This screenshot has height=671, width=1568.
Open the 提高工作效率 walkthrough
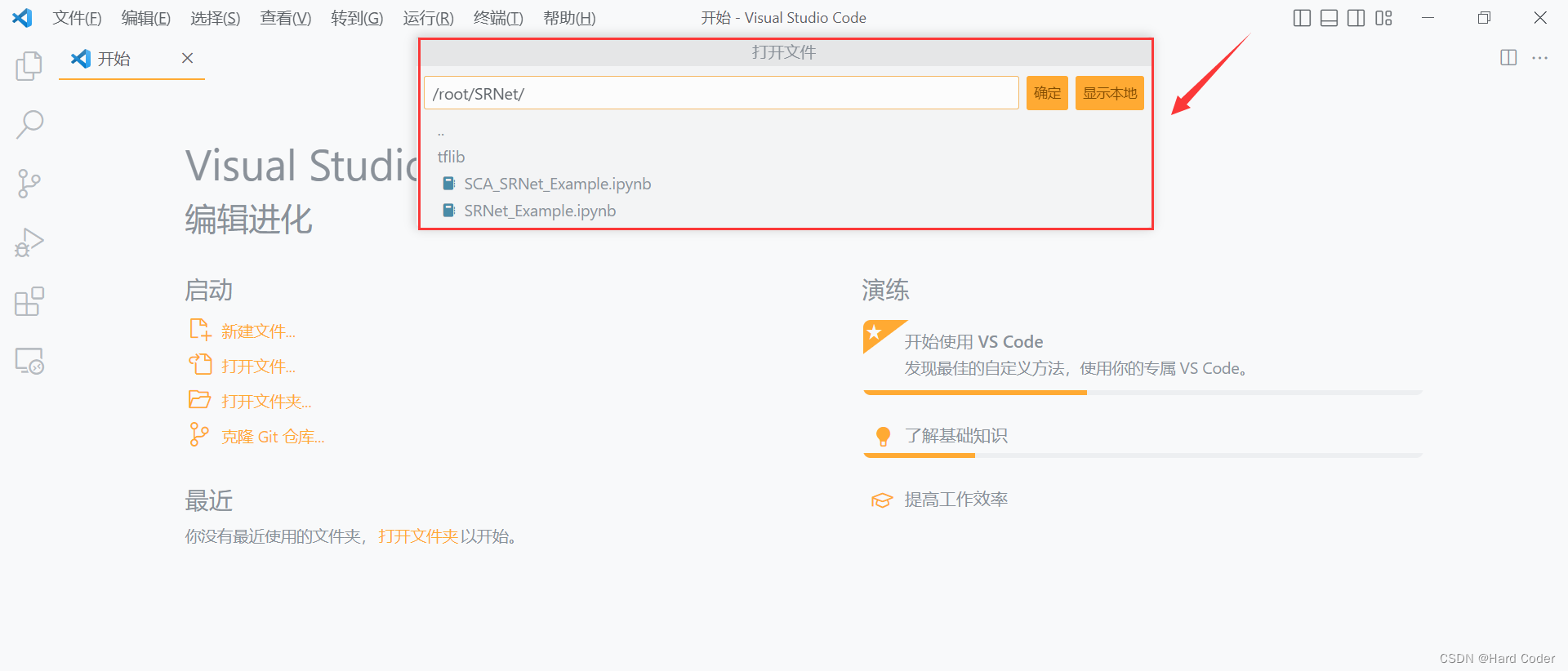coord(1143,500)
